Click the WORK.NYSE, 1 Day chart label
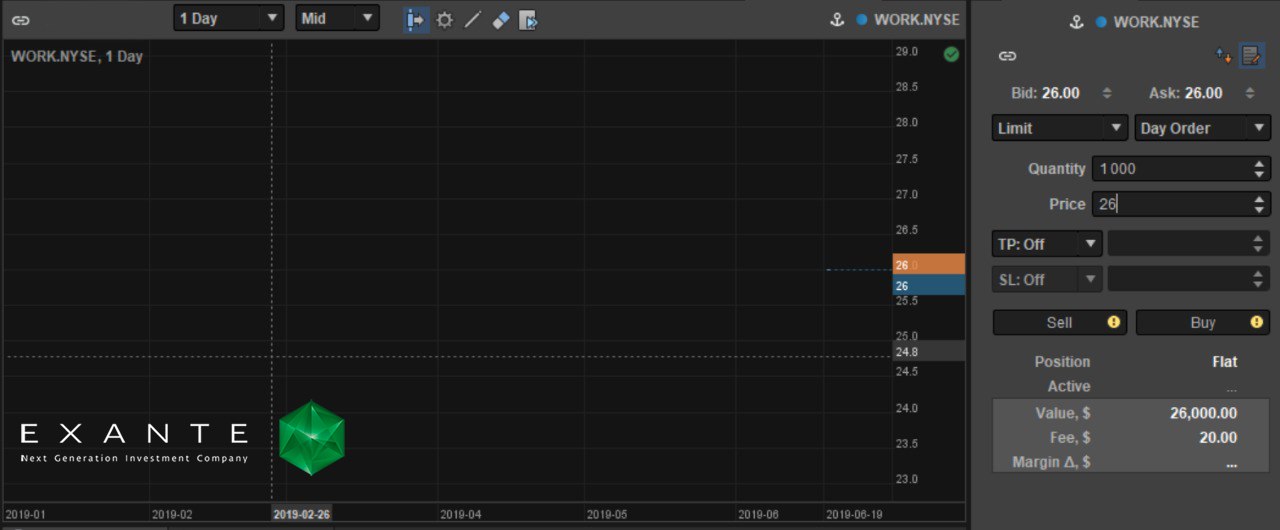 (77, 57)
